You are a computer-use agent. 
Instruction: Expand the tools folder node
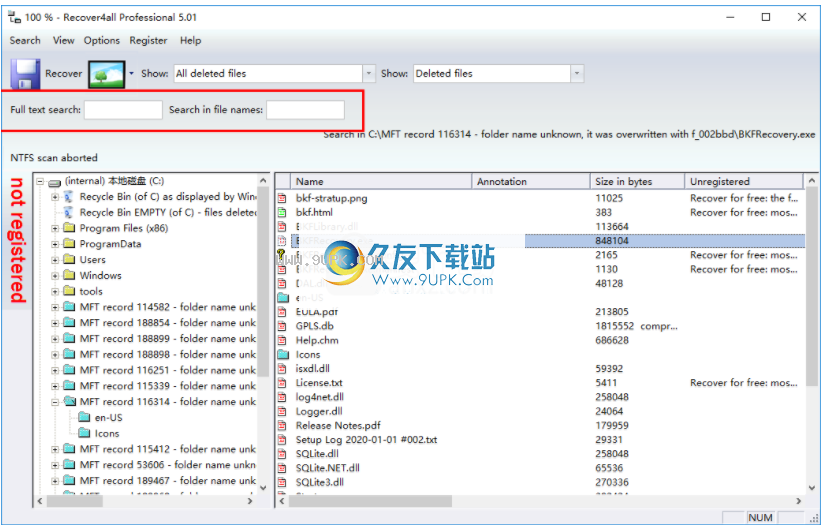pos(55,292)
